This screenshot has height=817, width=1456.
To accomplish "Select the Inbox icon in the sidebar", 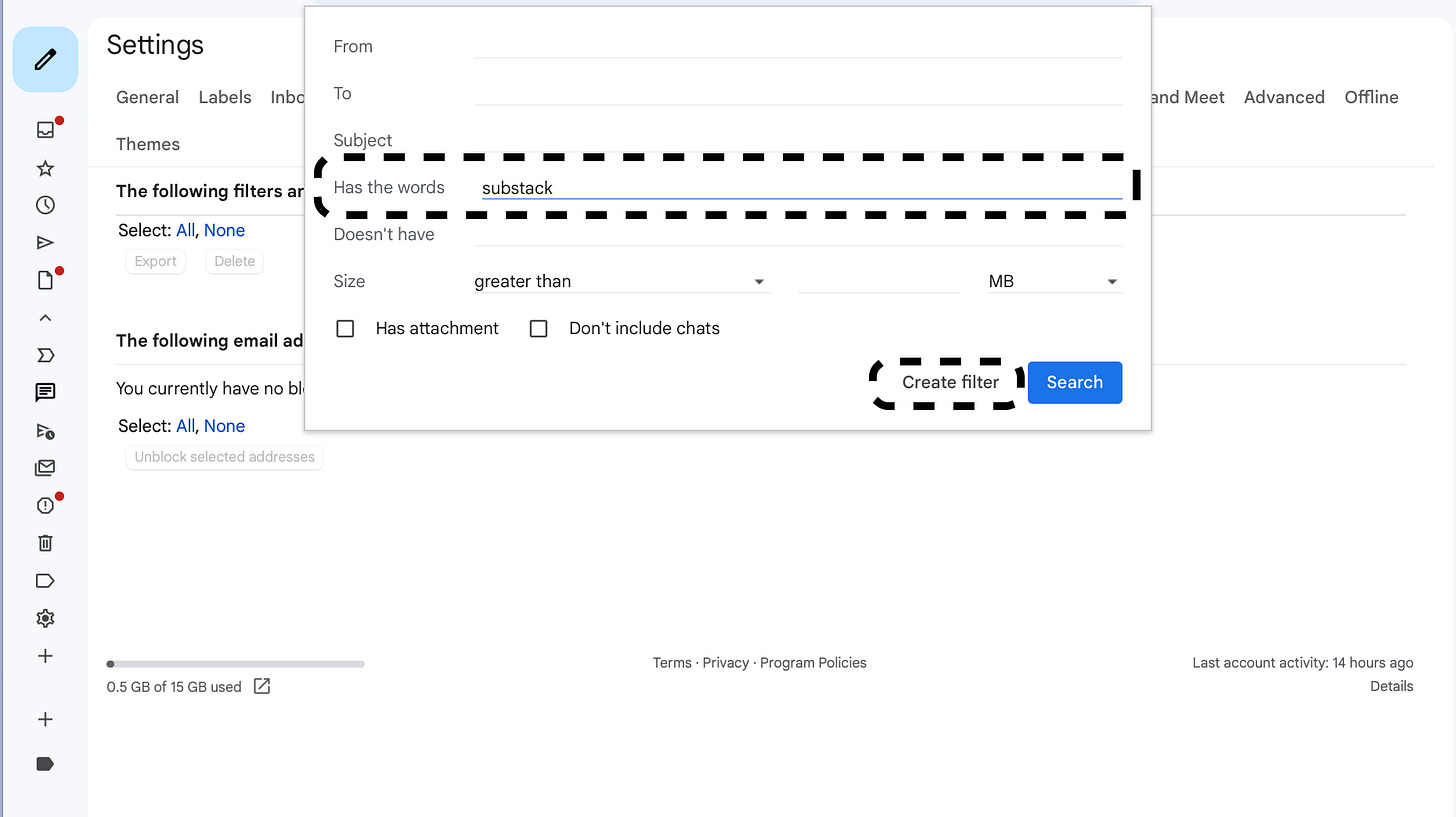I will tap(45, 129).
